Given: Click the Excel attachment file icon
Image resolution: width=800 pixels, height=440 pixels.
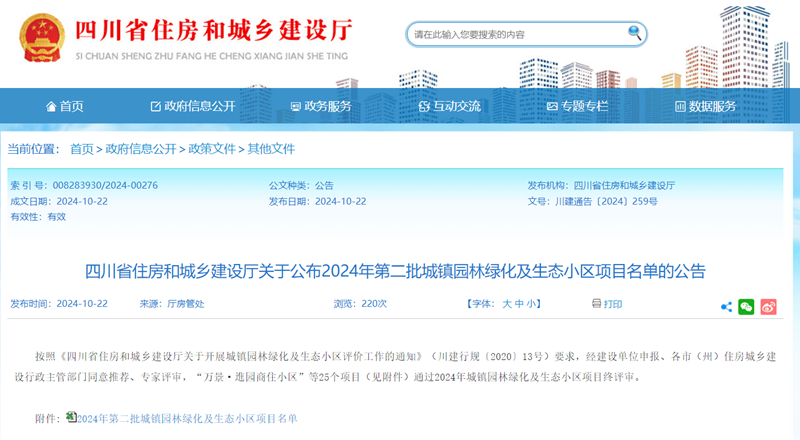Looking at the screenshot, I should (71, 416).
